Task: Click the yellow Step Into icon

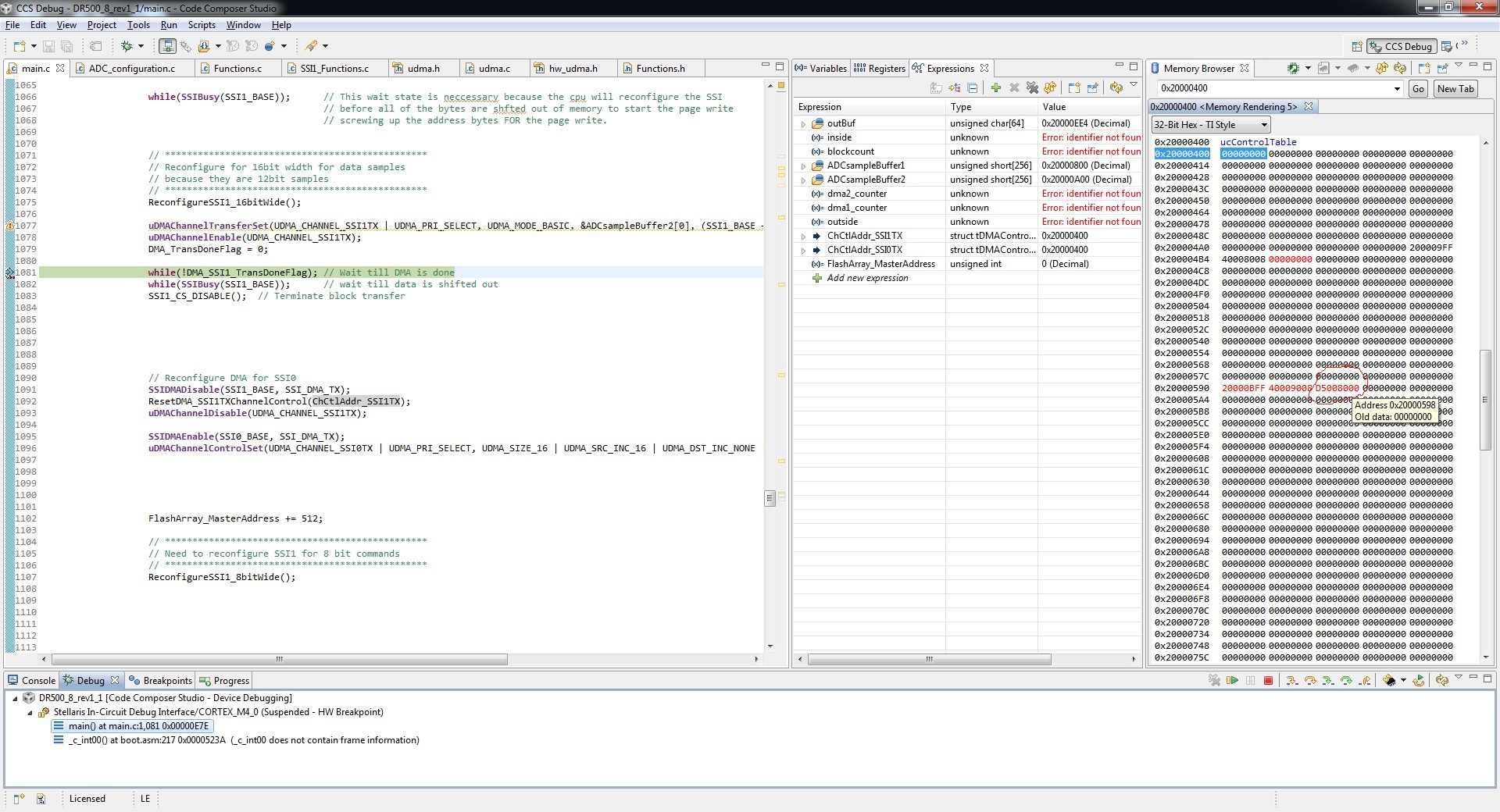Action: (1291, 681)
